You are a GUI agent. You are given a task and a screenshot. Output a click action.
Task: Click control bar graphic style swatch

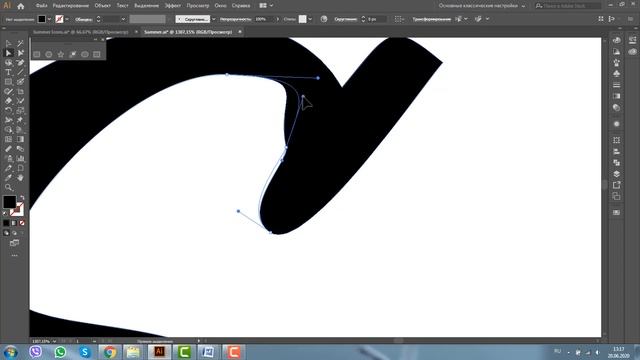302,19
